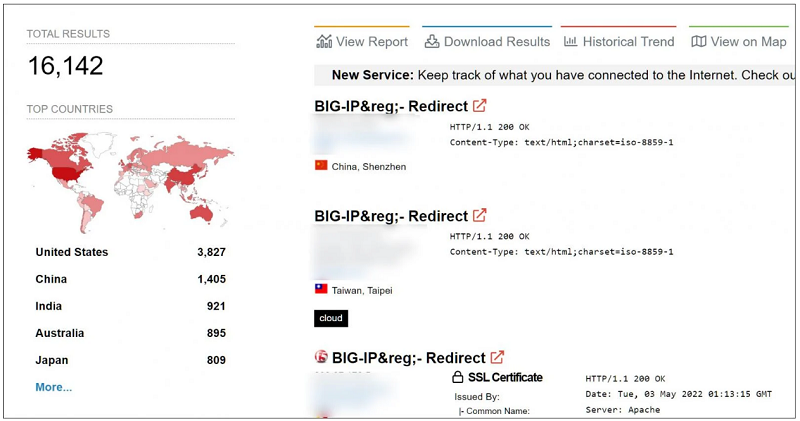The image size is (800, 421).
Task: Click the total results number 16,142
Action: 65,65
